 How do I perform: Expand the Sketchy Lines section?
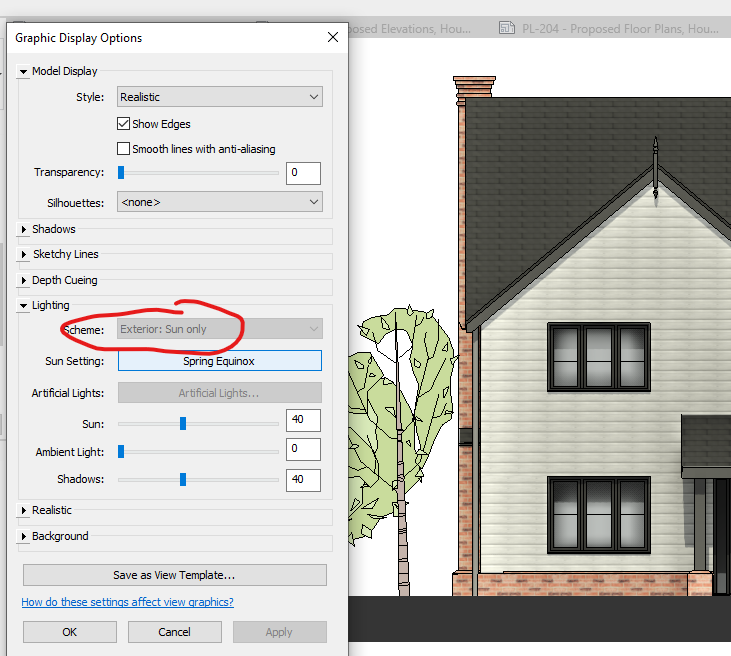(x=23, y=255)
